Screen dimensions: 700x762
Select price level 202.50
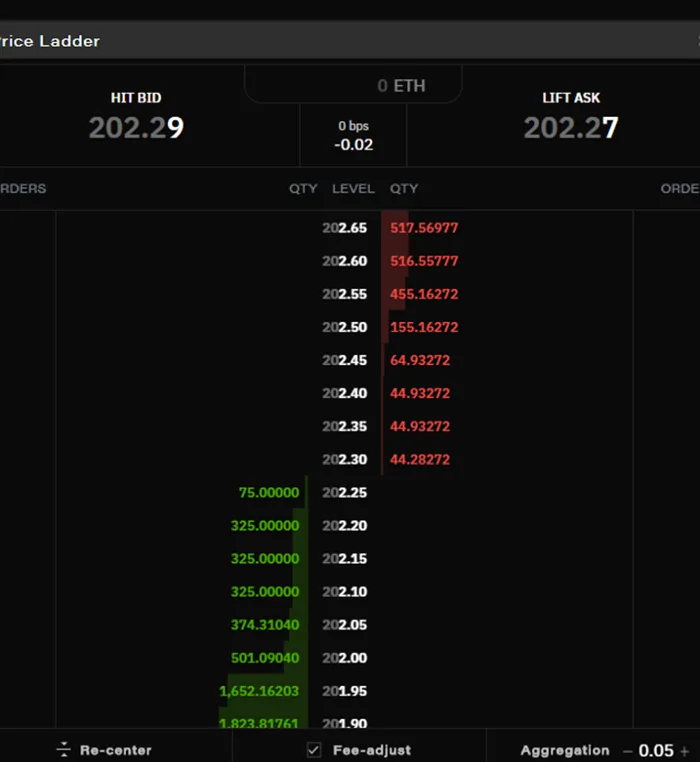click(345, 327)
